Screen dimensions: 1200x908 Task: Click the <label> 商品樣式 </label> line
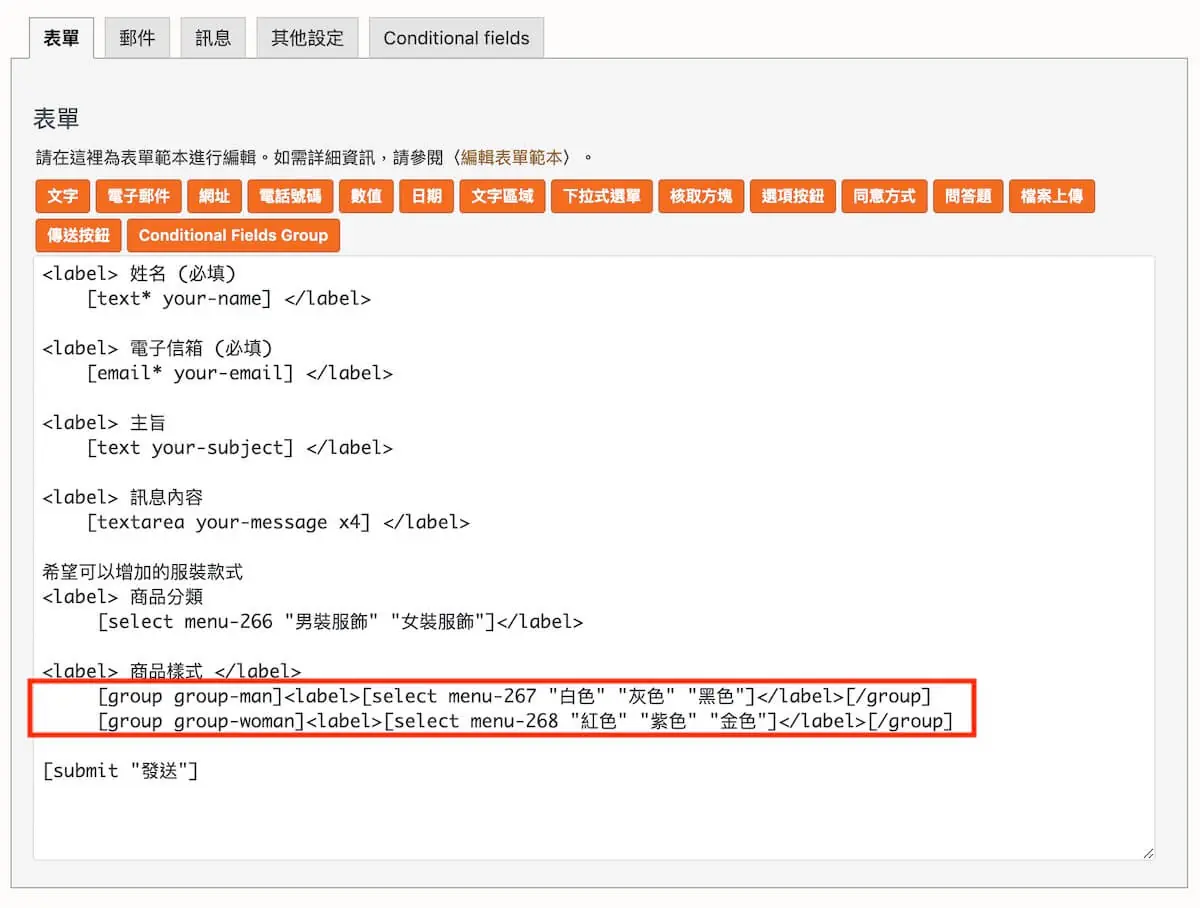(x=171, y=672)
